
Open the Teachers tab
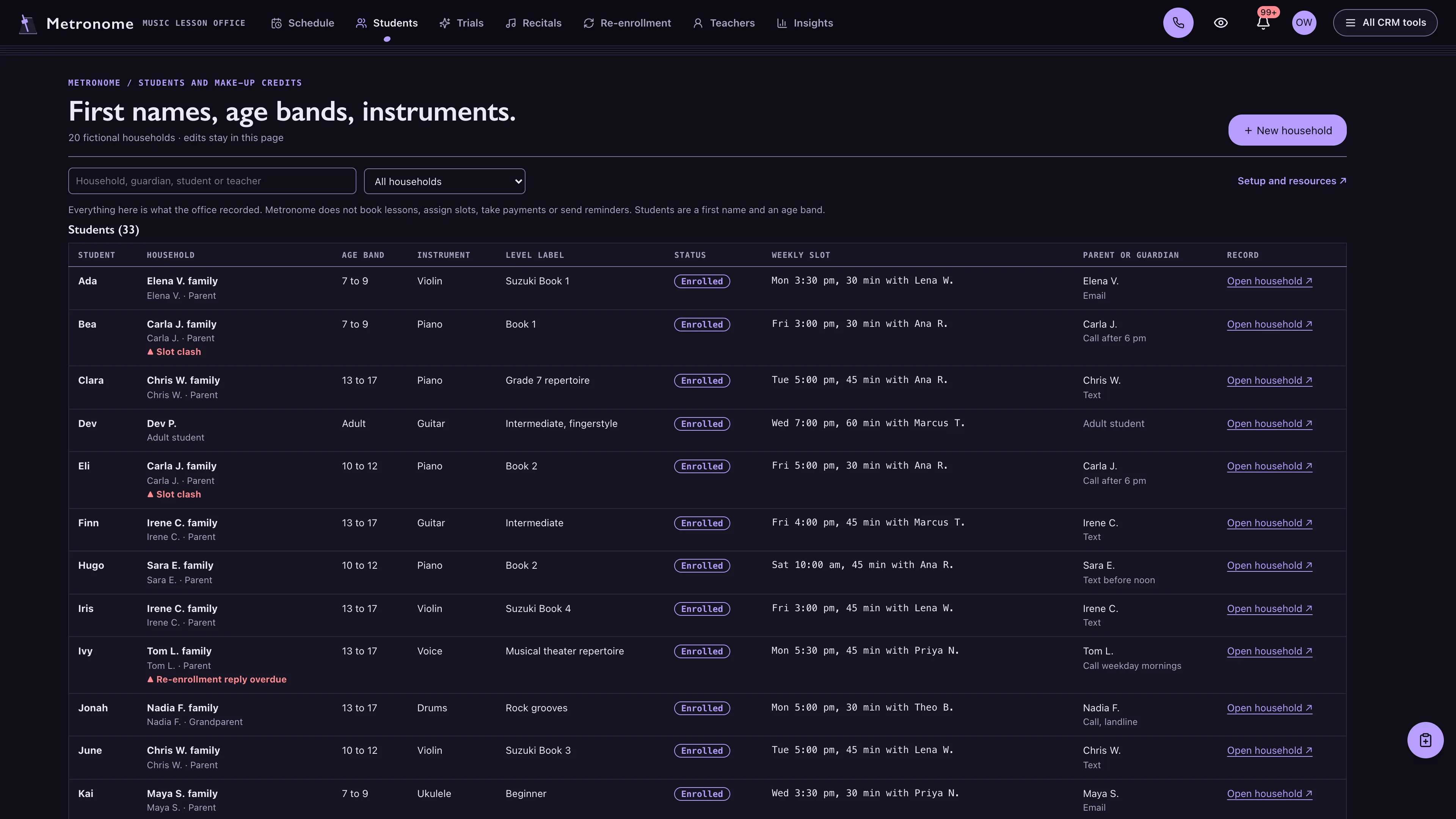click(x=724, y=23)
